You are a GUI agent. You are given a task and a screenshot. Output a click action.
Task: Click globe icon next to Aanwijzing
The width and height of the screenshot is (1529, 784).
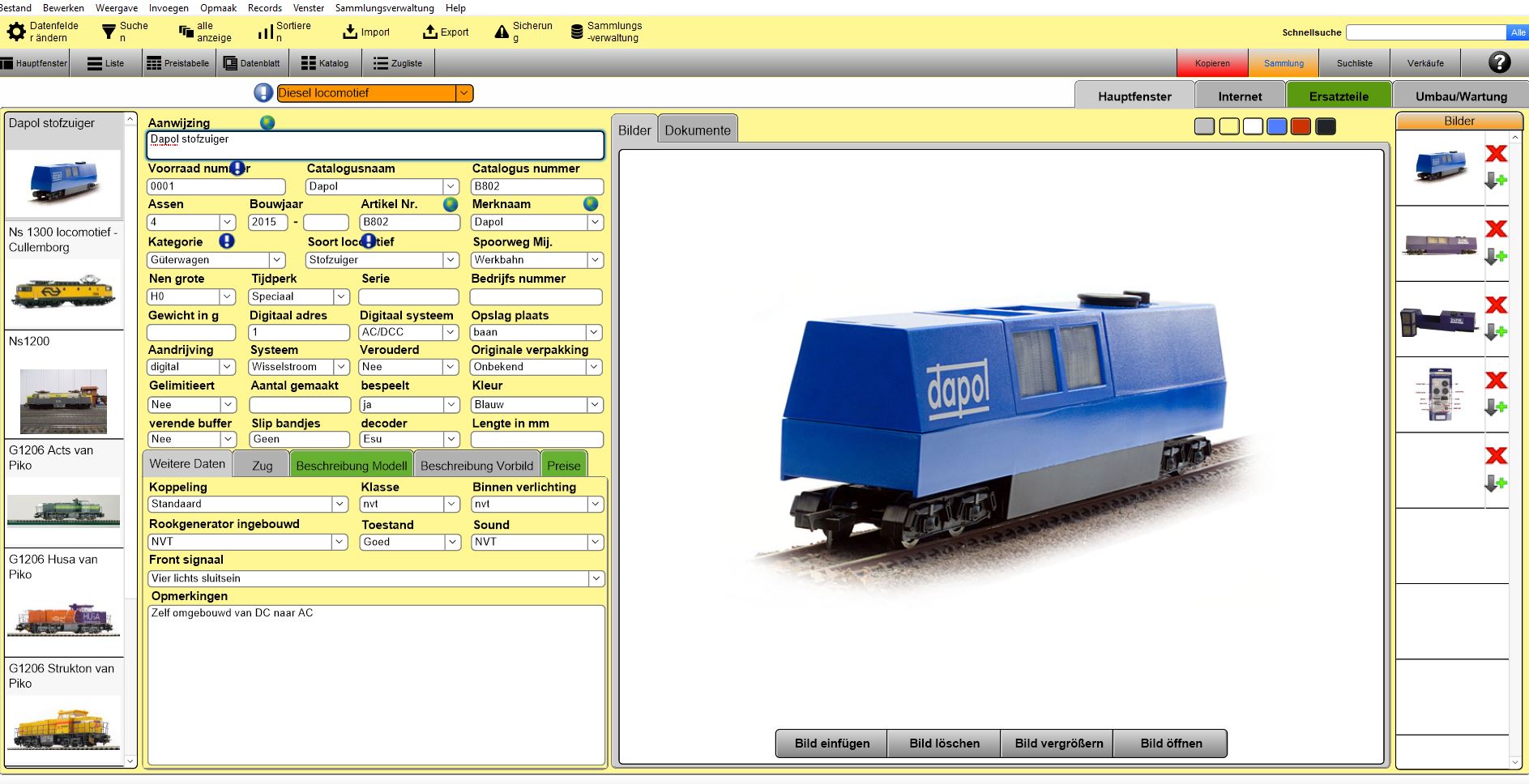coord(267,122)
